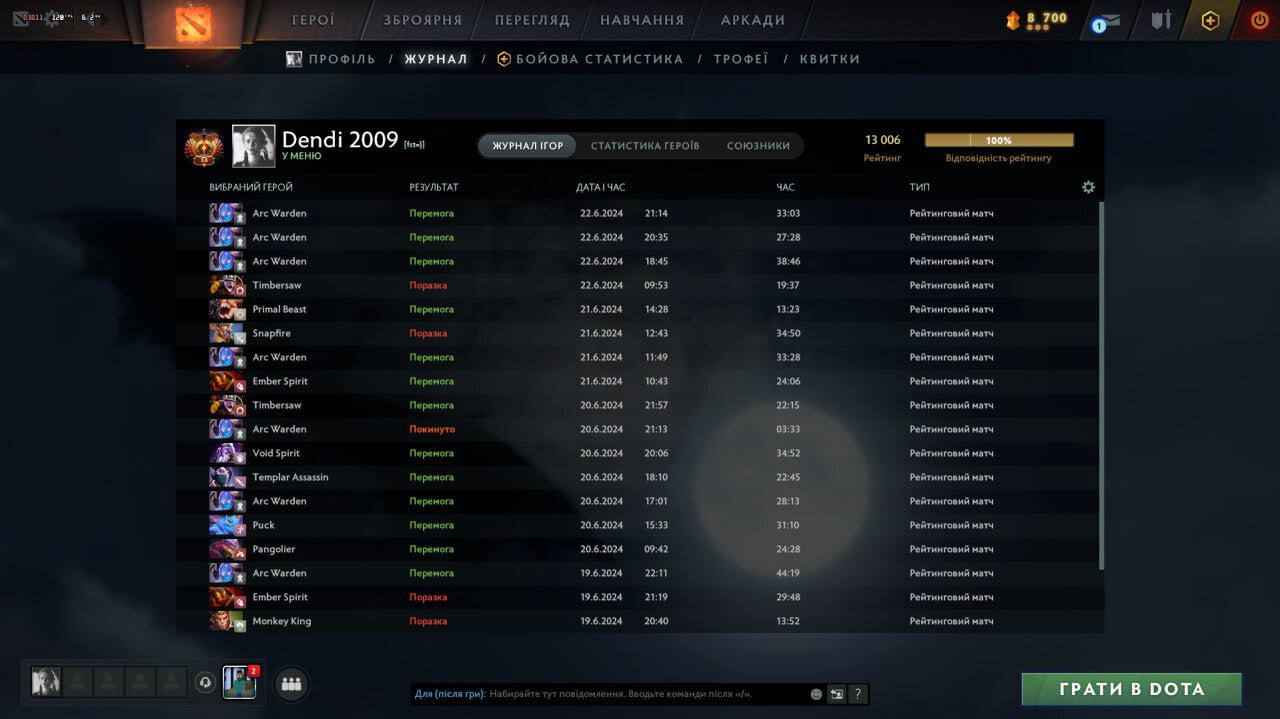
Task: Click the 100% rating confidence bar
Action: click(1000, 140)
